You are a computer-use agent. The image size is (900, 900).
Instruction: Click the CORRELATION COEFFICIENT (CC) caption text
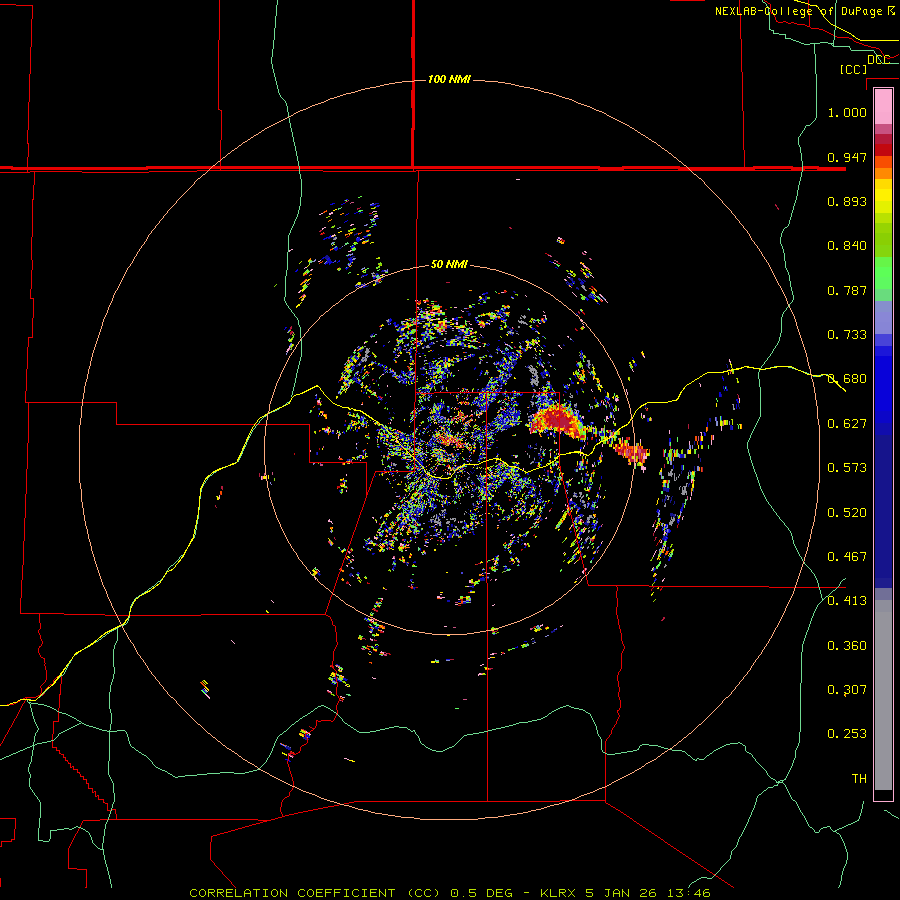[315, 893]
